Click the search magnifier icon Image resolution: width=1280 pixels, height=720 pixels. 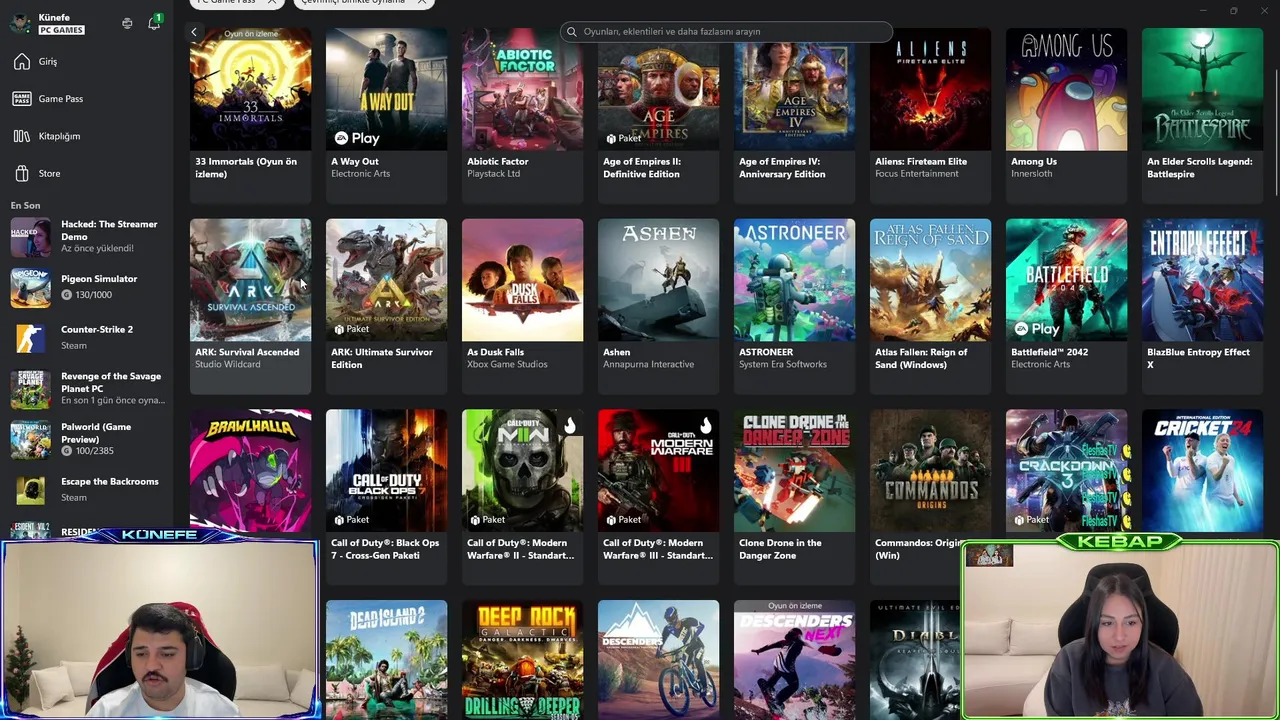point(572,32)
